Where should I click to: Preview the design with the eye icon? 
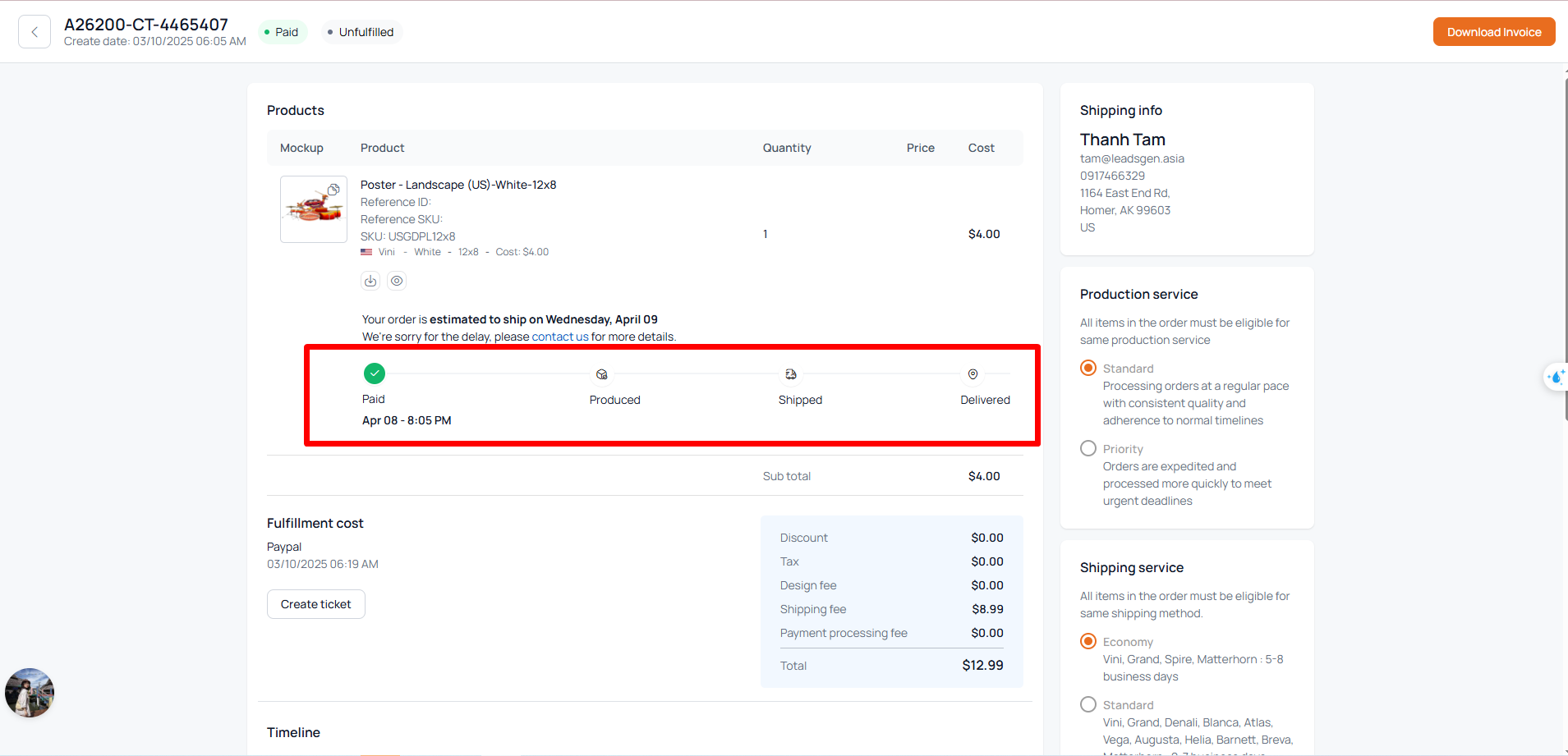pos(397,281)
